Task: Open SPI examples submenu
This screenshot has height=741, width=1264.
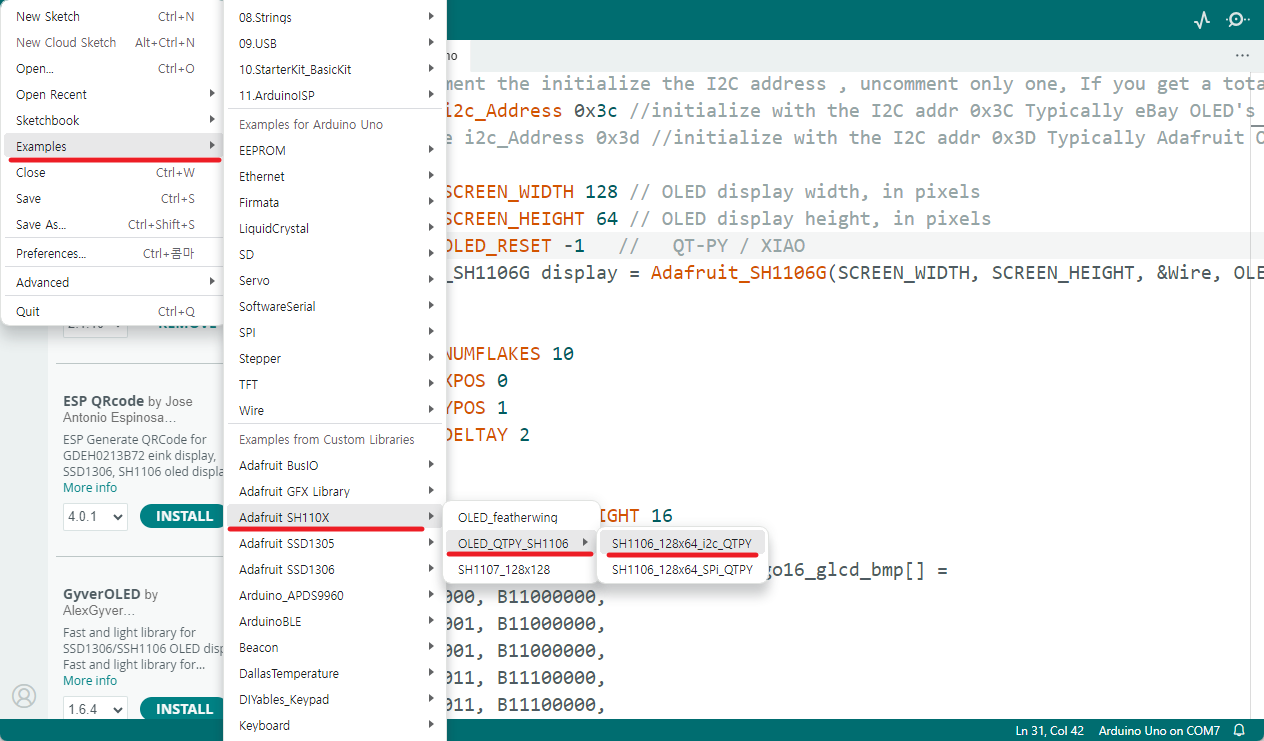Action: tap(335, 333)
